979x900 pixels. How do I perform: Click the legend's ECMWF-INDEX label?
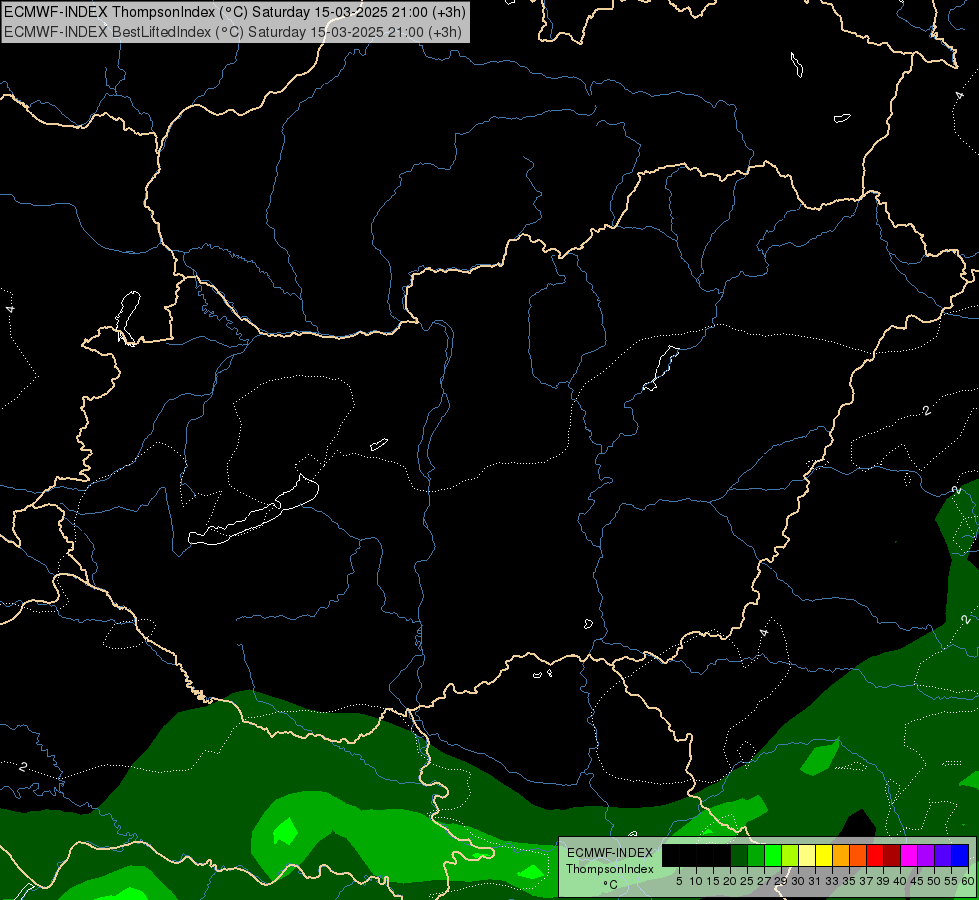(610, 853)
